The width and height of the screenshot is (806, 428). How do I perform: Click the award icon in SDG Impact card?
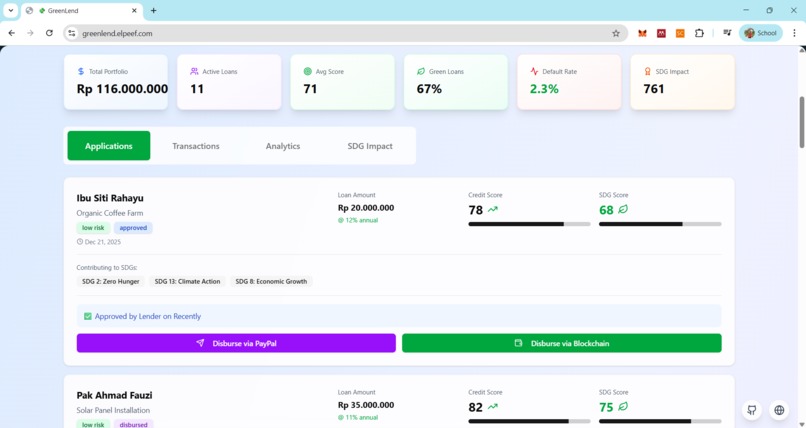click(x=648, y=71)
